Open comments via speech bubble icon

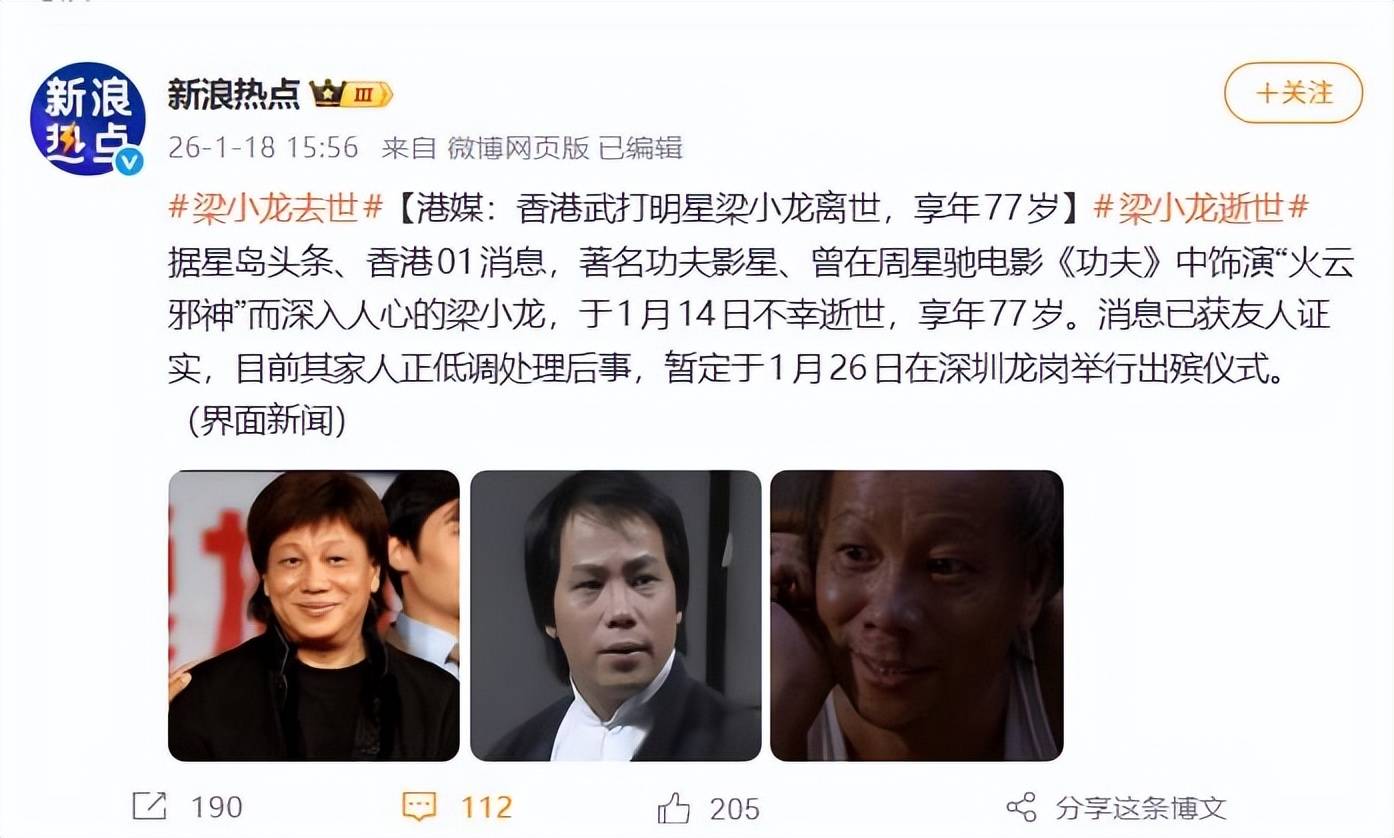(x=419, y=806)
